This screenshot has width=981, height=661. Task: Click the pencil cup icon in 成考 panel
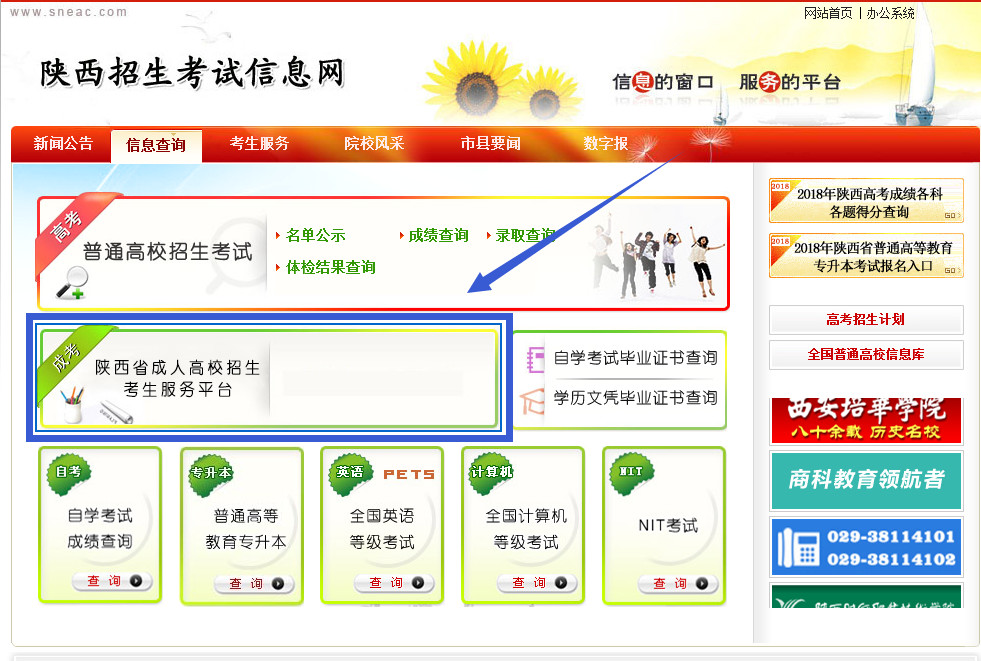coord(71,408)
